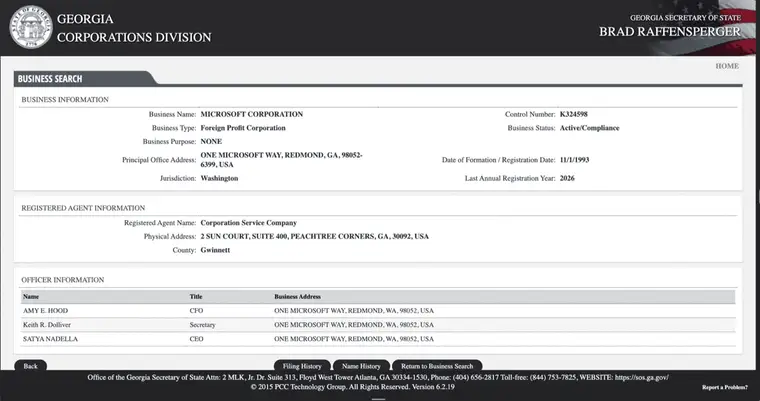Click the county value Gwinnett
760x401 pixels.
click(x=215, y=250)
